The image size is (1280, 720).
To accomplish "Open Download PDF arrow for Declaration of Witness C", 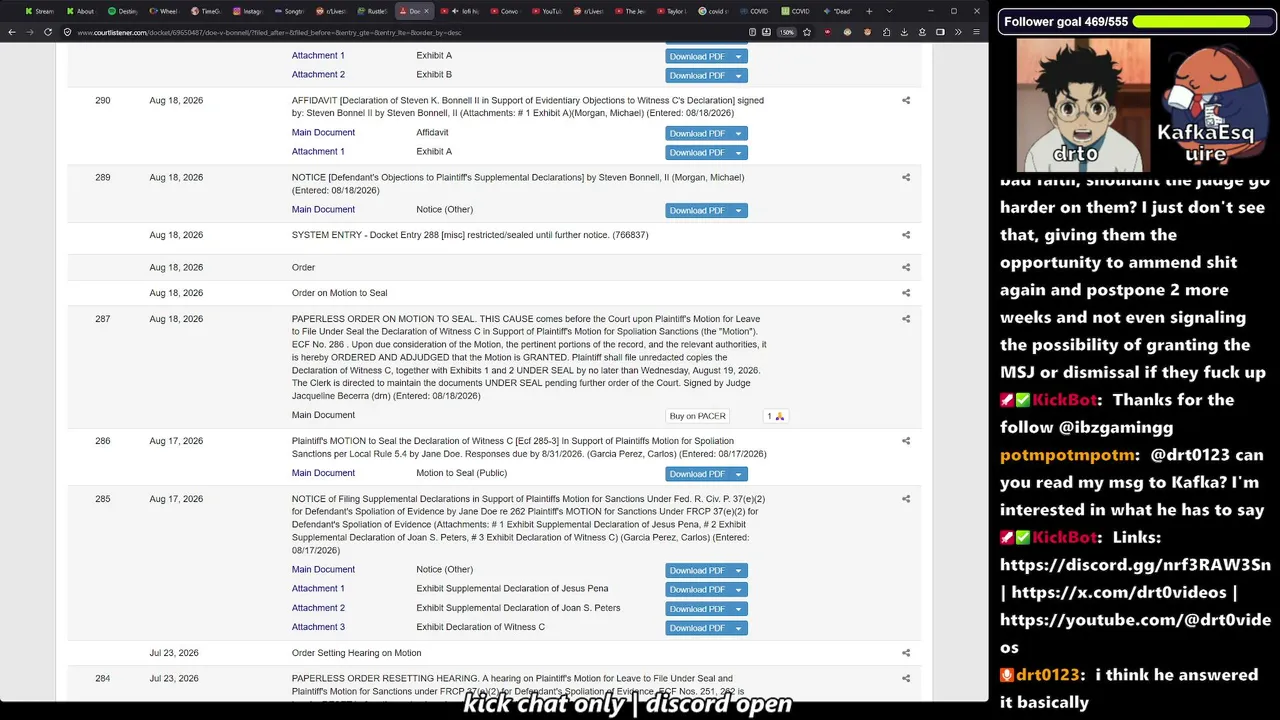I will 739,629.
